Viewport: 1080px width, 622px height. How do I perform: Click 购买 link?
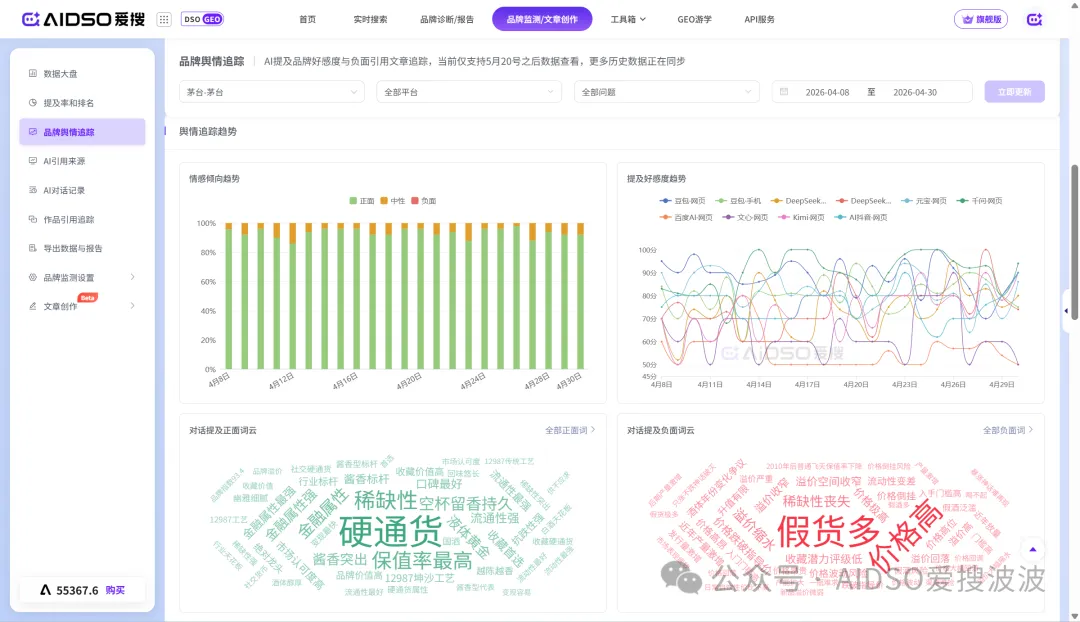(115, 590)
